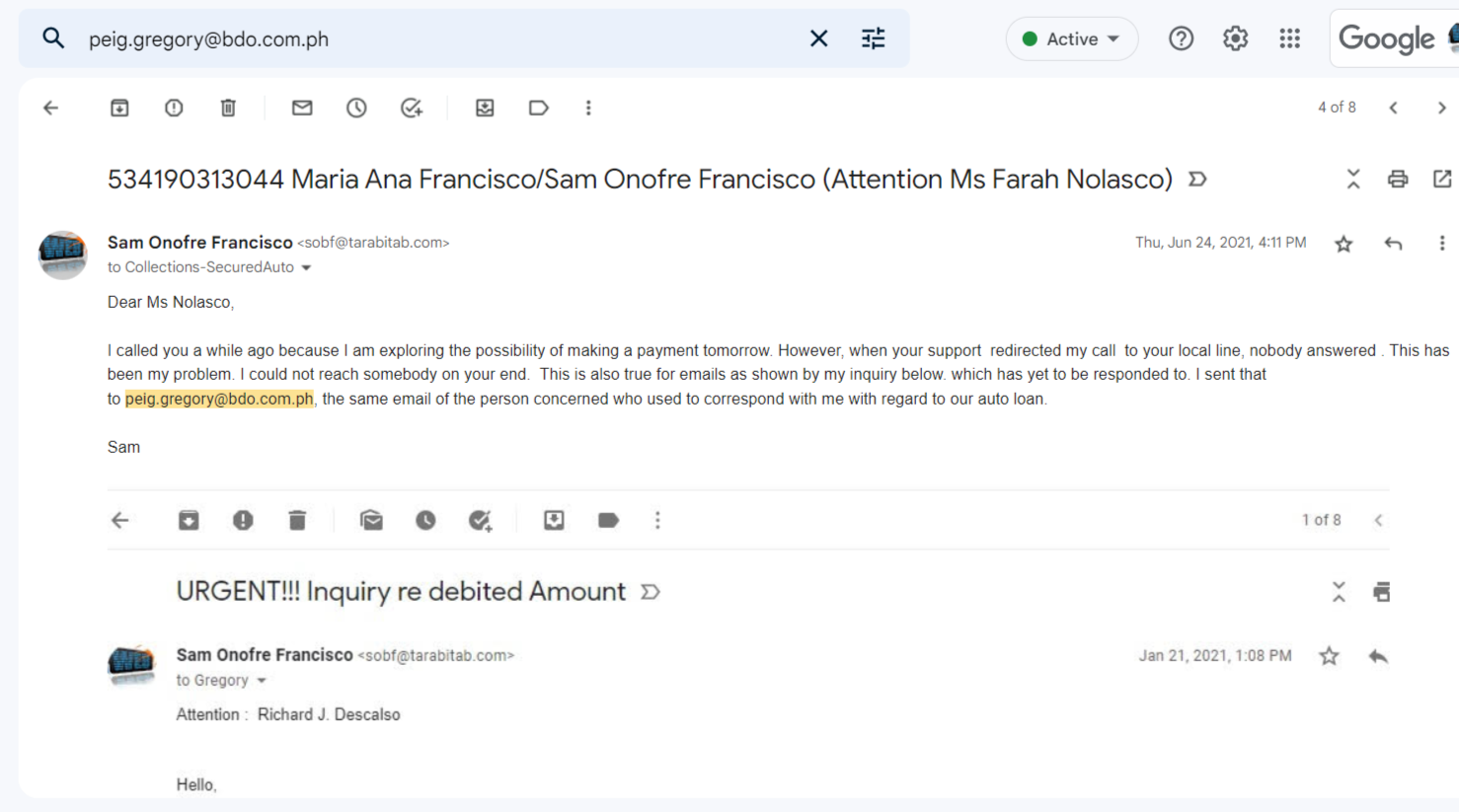Open search filter options icon
This screenshot has height=812, width=1459.
point(873,38)
